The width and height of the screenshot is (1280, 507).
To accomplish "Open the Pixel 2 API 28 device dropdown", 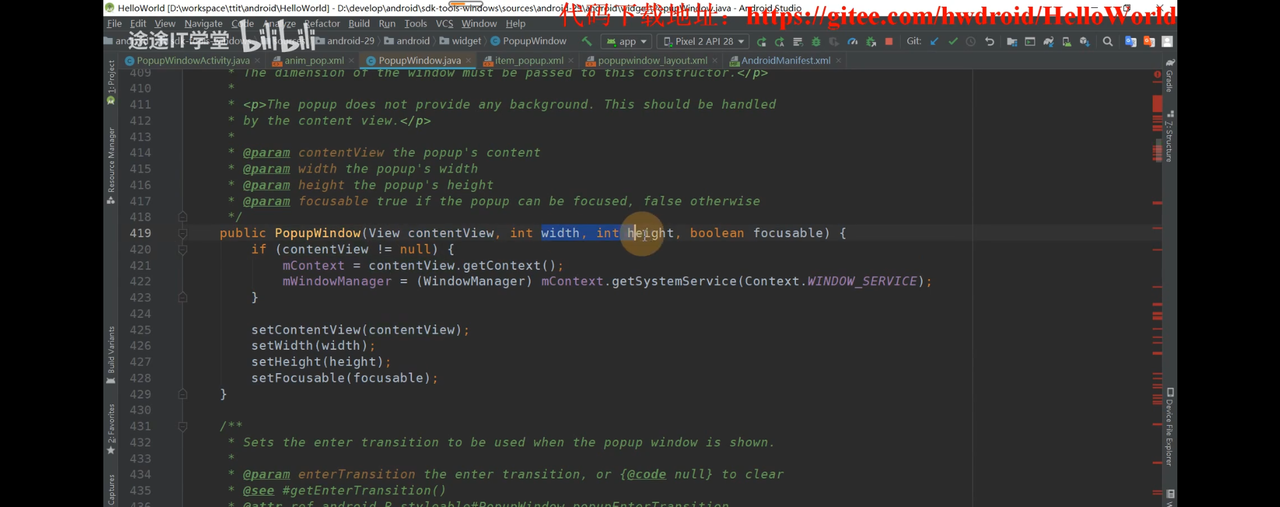I will (x=703, y=42).
